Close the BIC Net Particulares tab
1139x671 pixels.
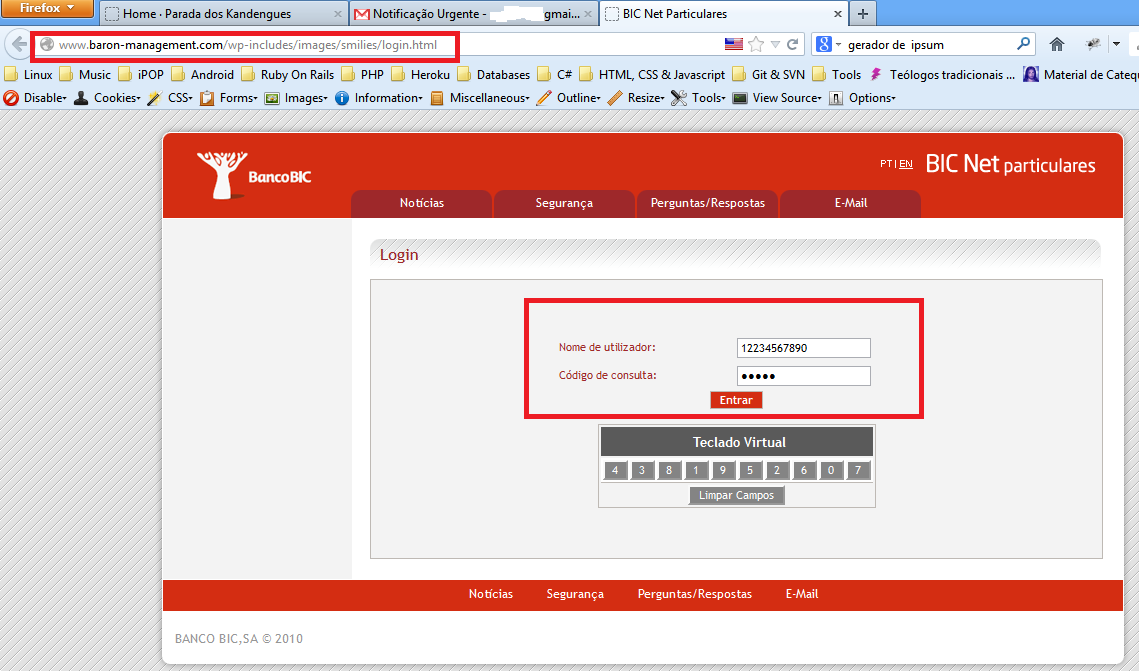coord(838,14)
